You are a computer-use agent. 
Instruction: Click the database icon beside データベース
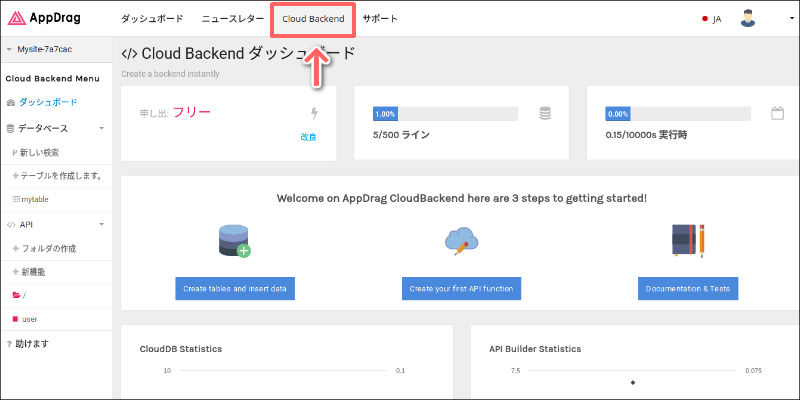pyautogui.click(x=10, y=129)
